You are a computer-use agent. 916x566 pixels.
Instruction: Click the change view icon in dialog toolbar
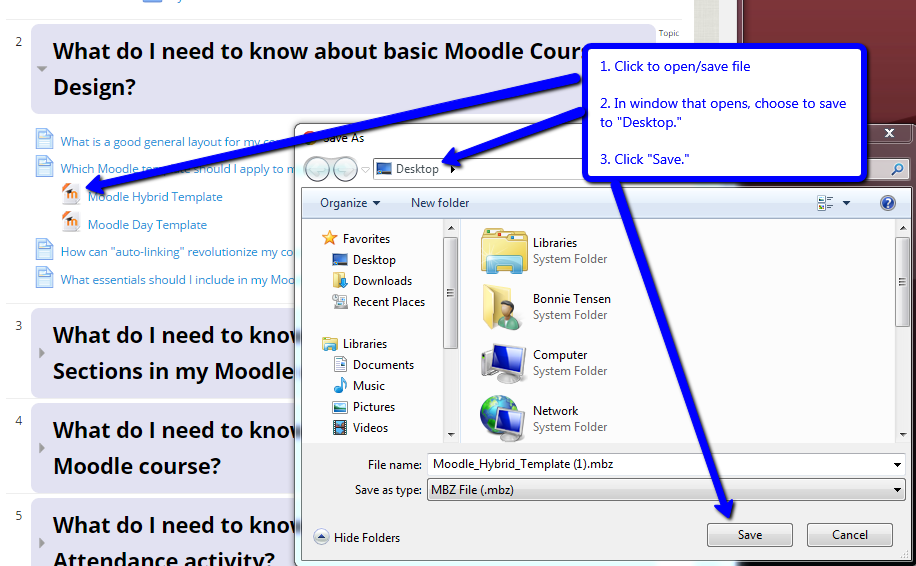tap(825, 203)
